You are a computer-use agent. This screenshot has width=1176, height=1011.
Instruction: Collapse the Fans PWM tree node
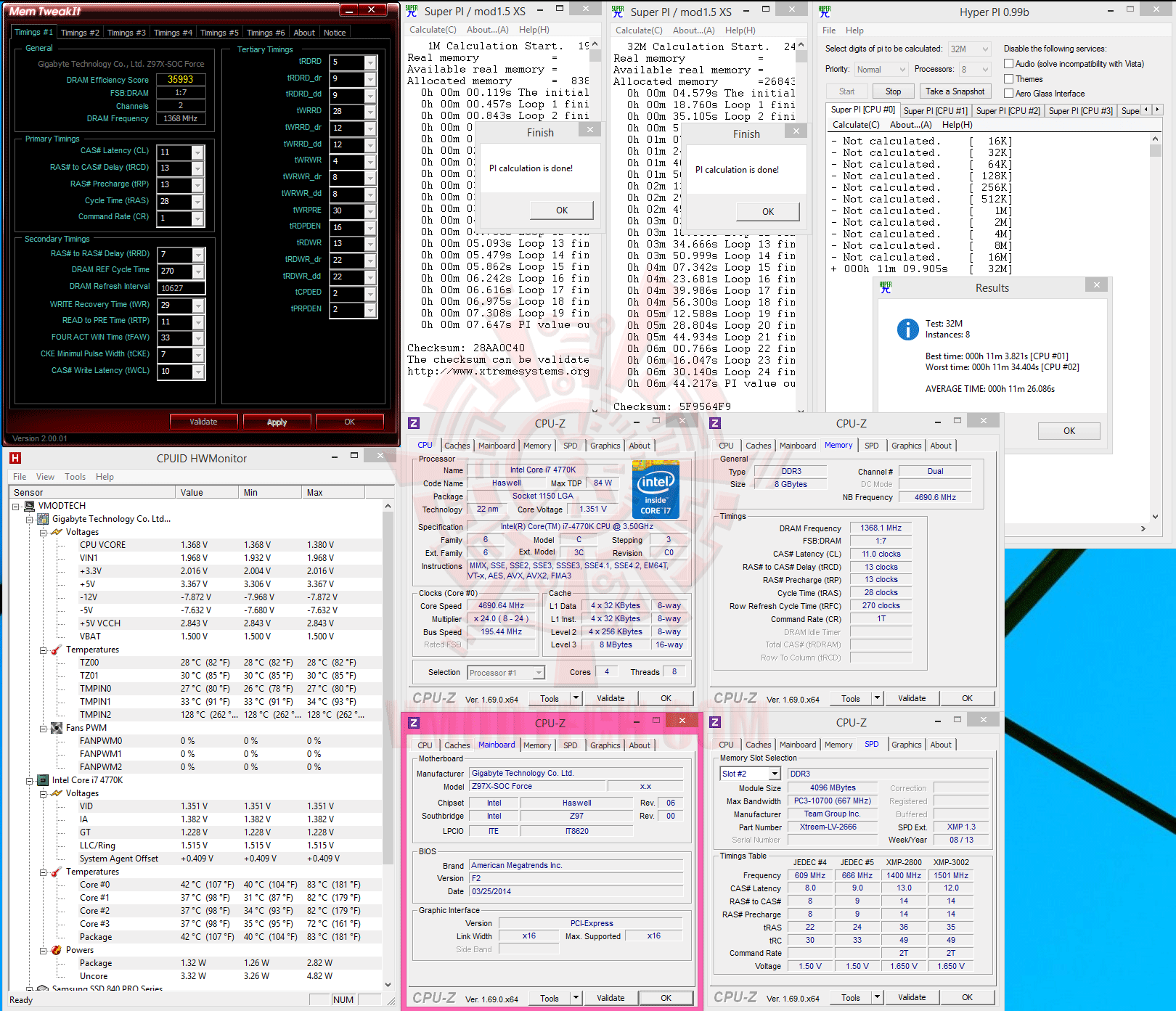tap(43, 729)
